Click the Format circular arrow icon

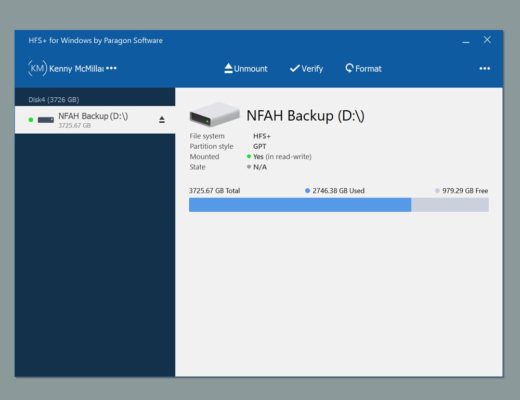point(349,68)
